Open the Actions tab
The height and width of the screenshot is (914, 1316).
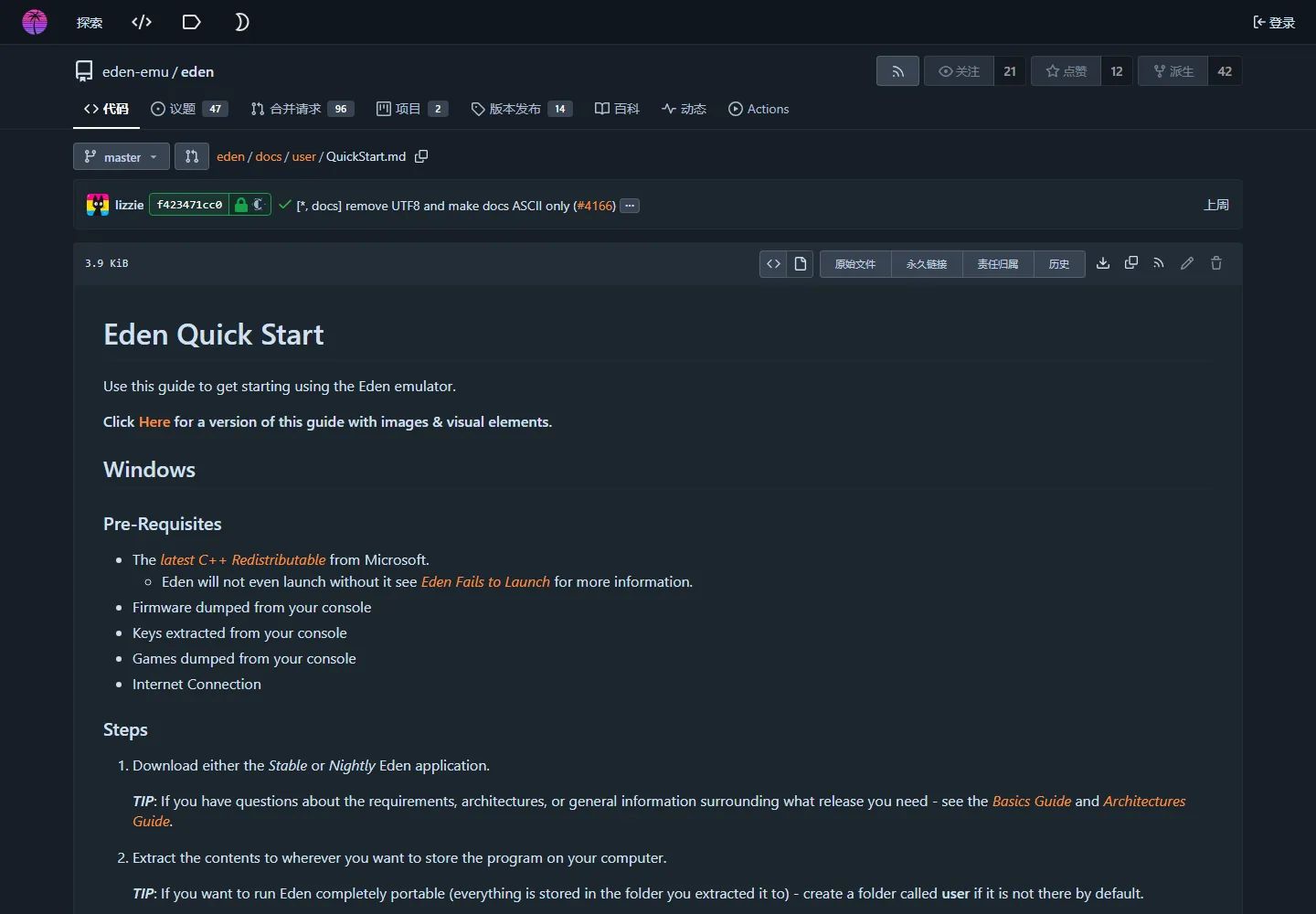[759, 109]
